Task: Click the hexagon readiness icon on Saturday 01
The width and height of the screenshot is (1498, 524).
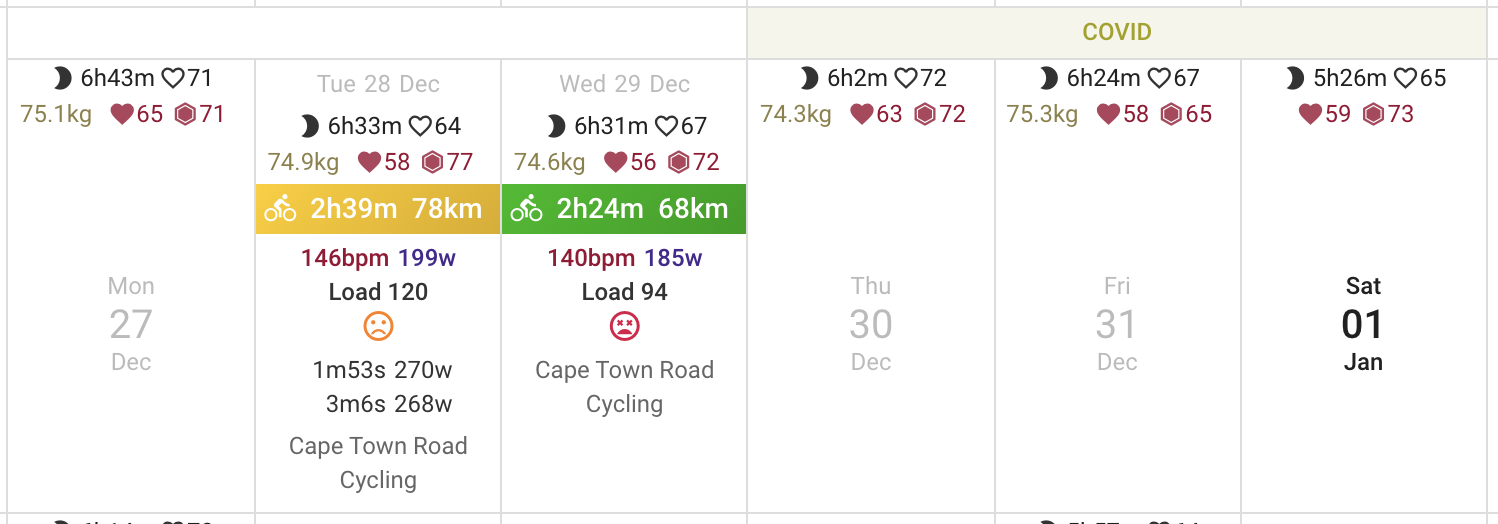Action: click(1374, 114)
